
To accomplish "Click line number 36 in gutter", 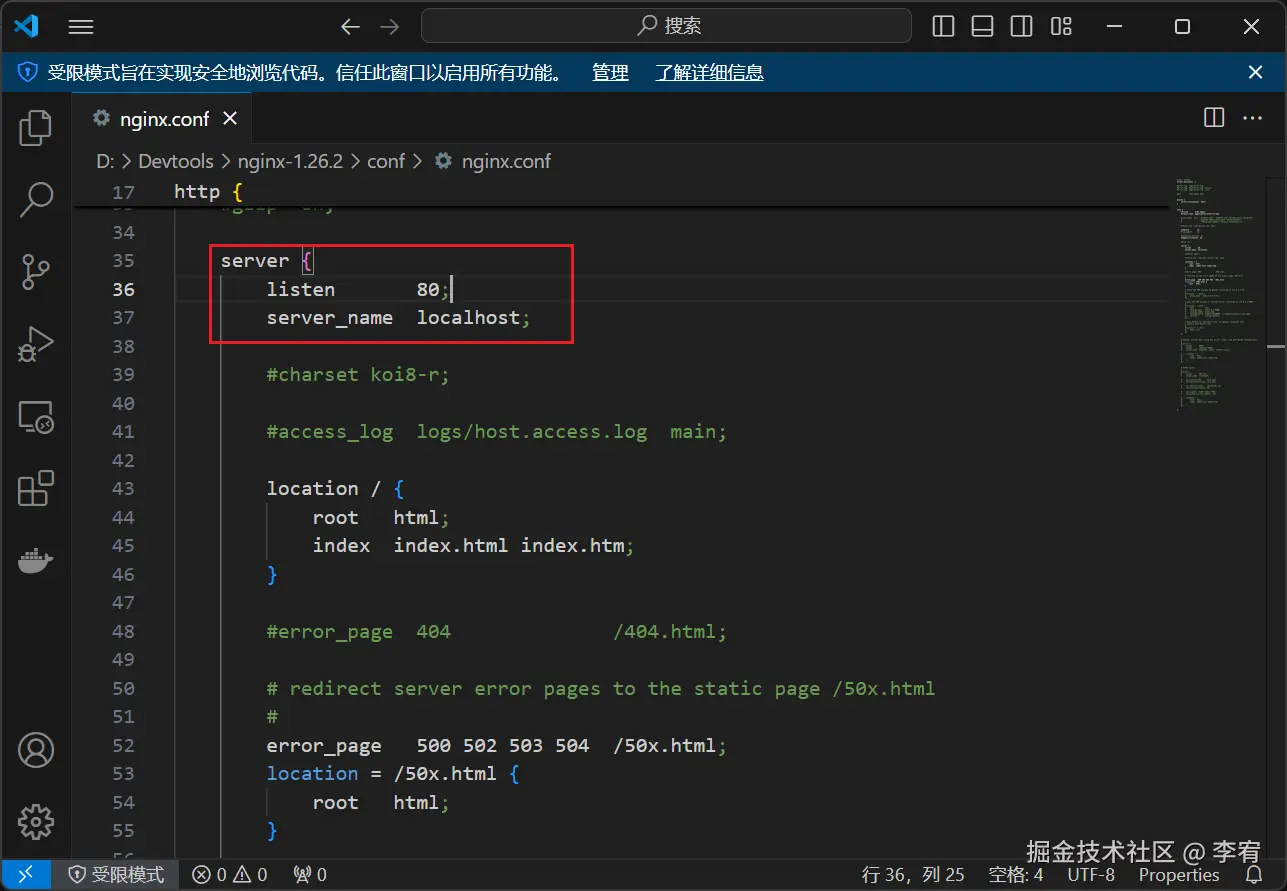I will (x=123, y=289).
